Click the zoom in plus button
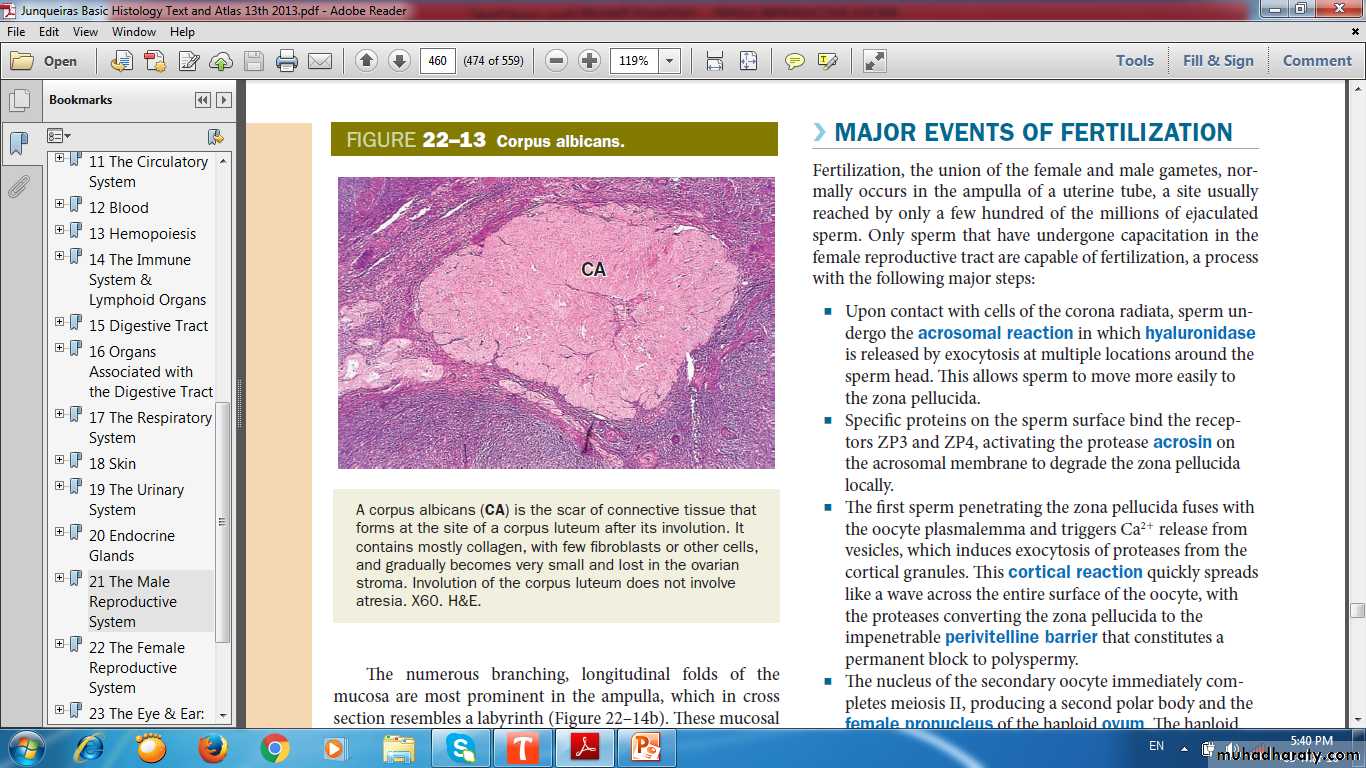The height and width of the screenshot is (768, 1366). 590,61
